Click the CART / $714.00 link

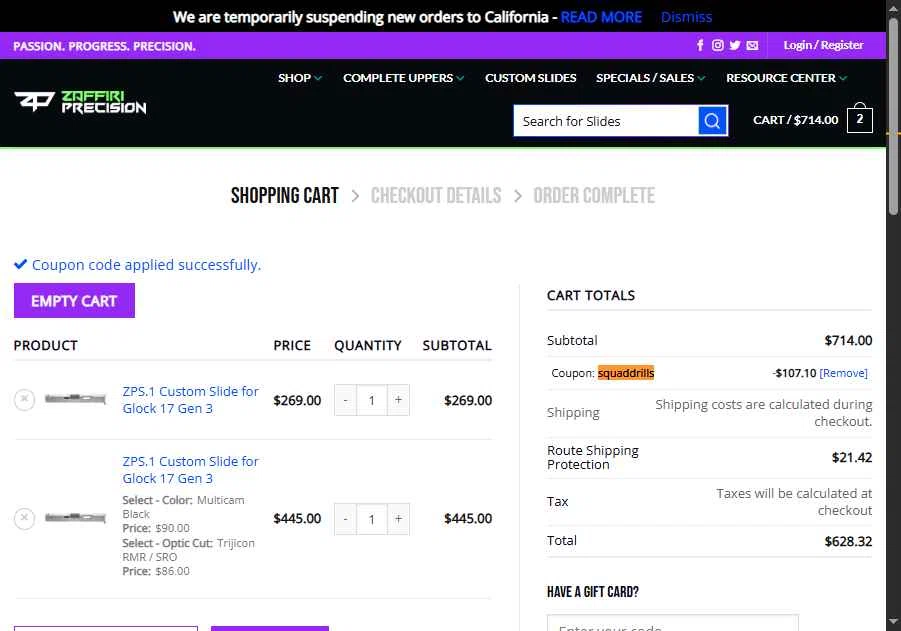795,120
